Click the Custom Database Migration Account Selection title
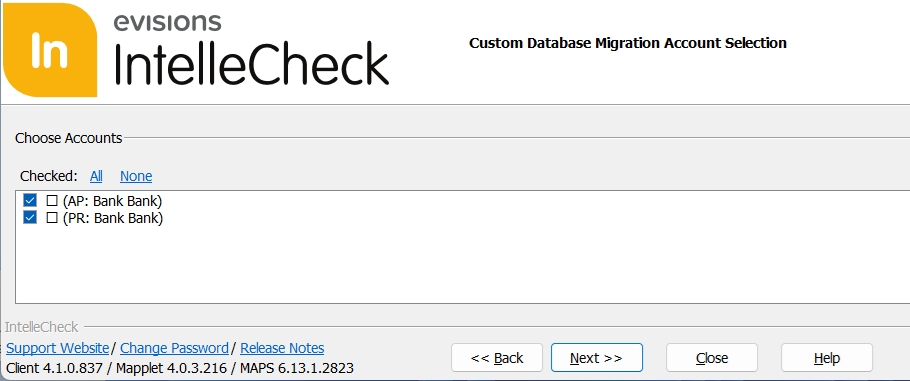The height and width of the screenshot is (381, 910). (x=628, y=43)
